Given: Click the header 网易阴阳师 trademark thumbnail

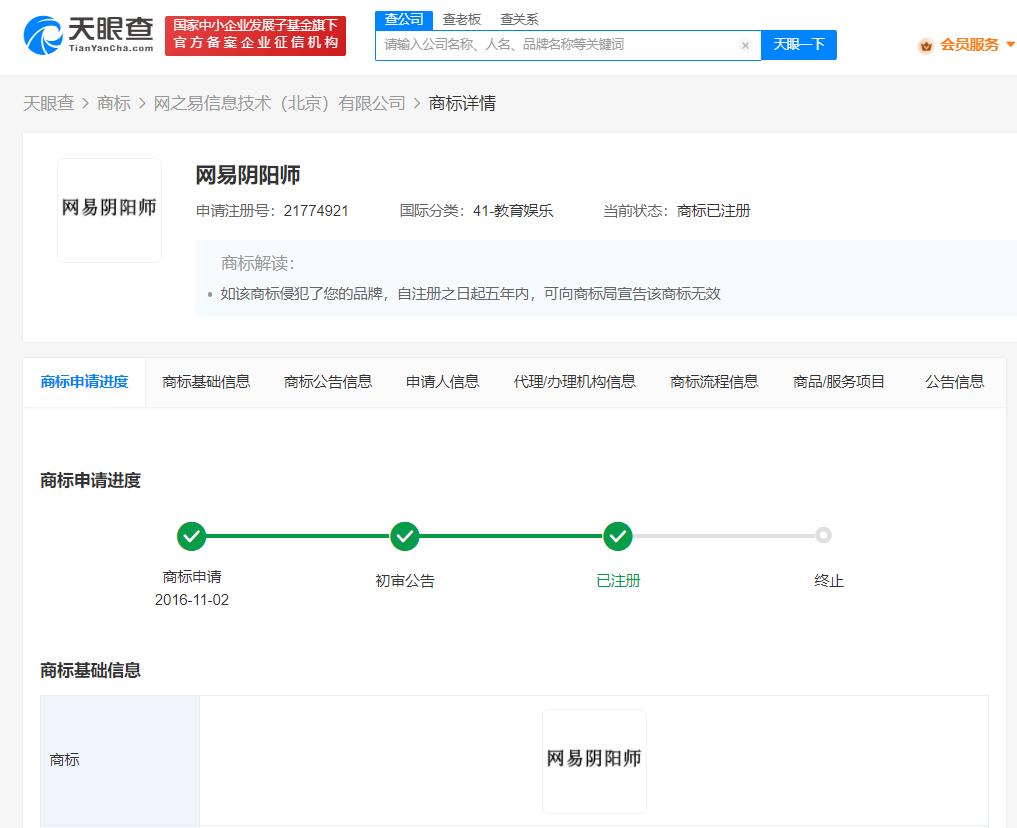Looking at the screenshot, I should (x=109, y=210).
